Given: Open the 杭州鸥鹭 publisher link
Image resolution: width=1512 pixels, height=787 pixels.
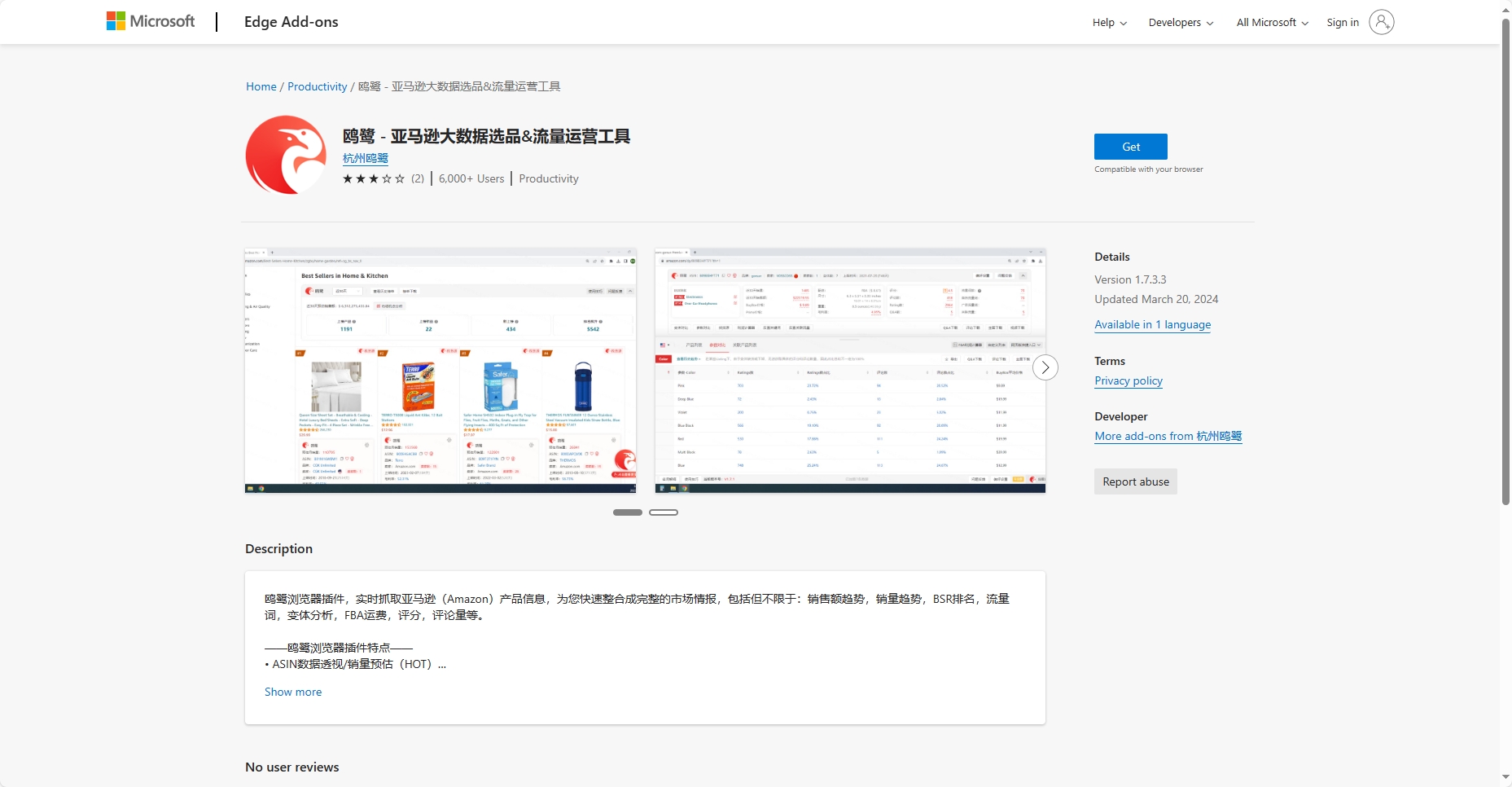Looking at the screenshot, I should pyautogui.click(x=366, y=158).
